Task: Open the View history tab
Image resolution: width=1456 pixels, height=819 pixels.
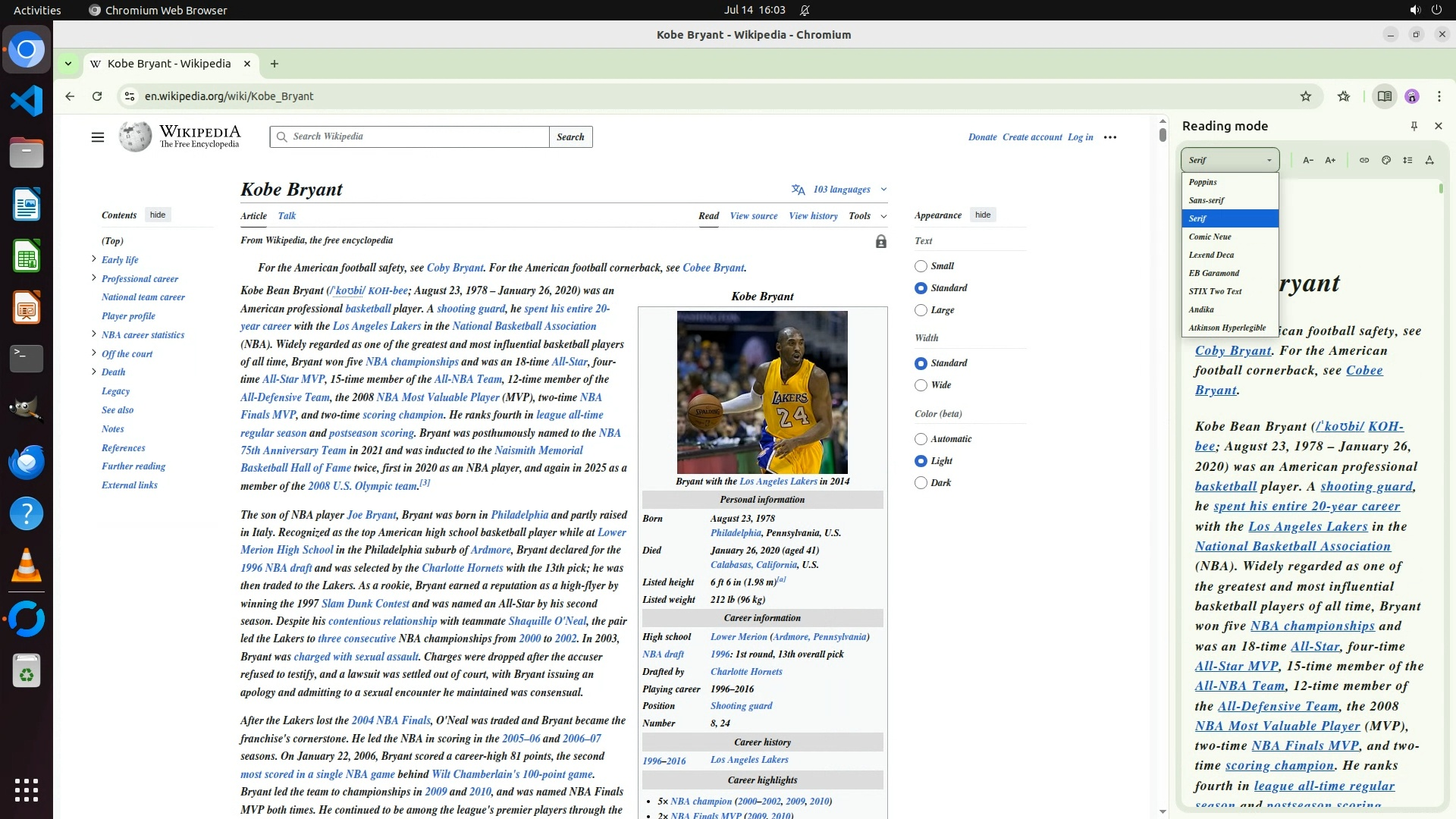Action: tap(813, 216)
